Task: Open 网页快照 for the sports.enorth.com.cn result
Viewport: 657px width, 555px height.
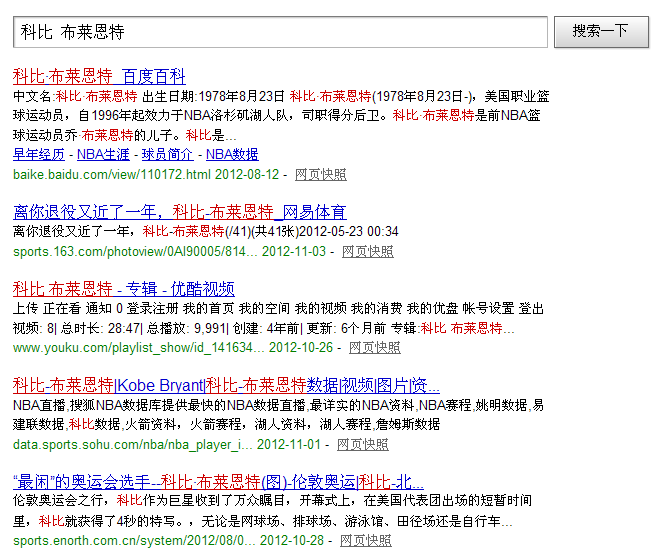Action: click(366, 540)
